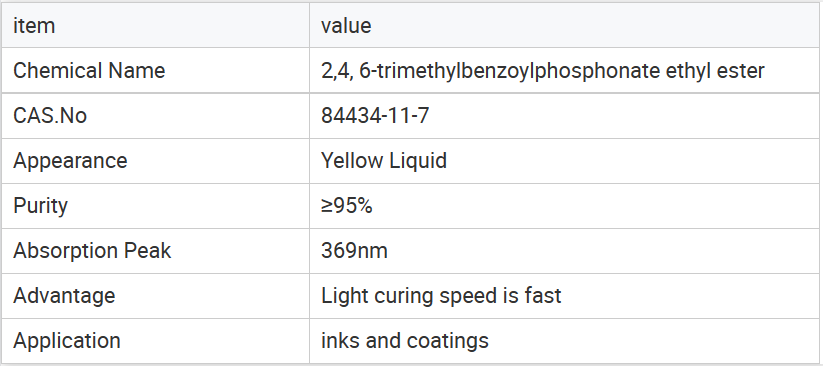Select the Chemical Name label cell
823x366 pixels.
[155, 70]
